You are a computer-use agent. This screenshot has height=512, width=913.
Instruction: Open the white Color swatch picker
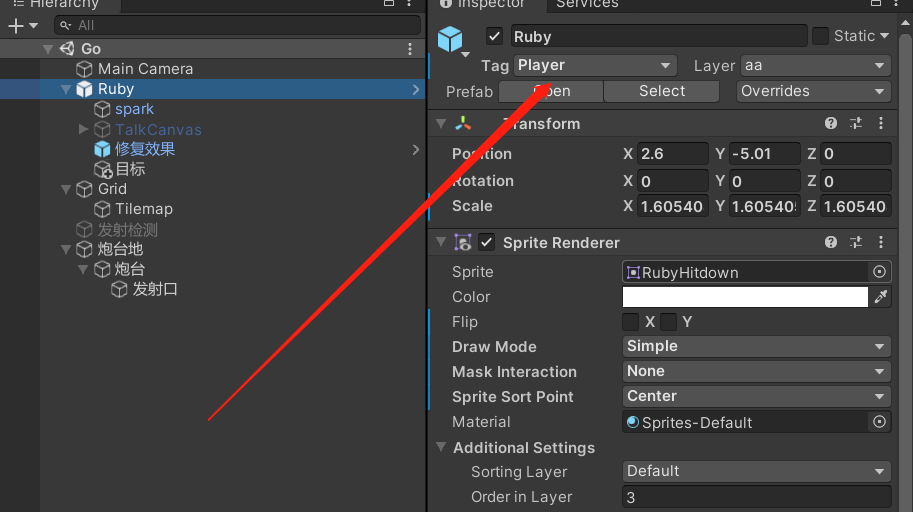(745, 296)
